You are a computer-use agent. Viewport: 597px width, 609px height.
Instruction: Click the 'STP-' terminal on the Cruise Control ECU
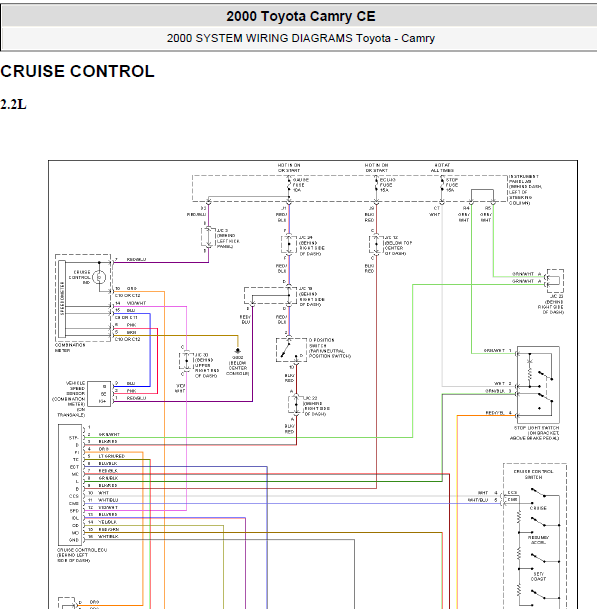(x=74, y=438)
